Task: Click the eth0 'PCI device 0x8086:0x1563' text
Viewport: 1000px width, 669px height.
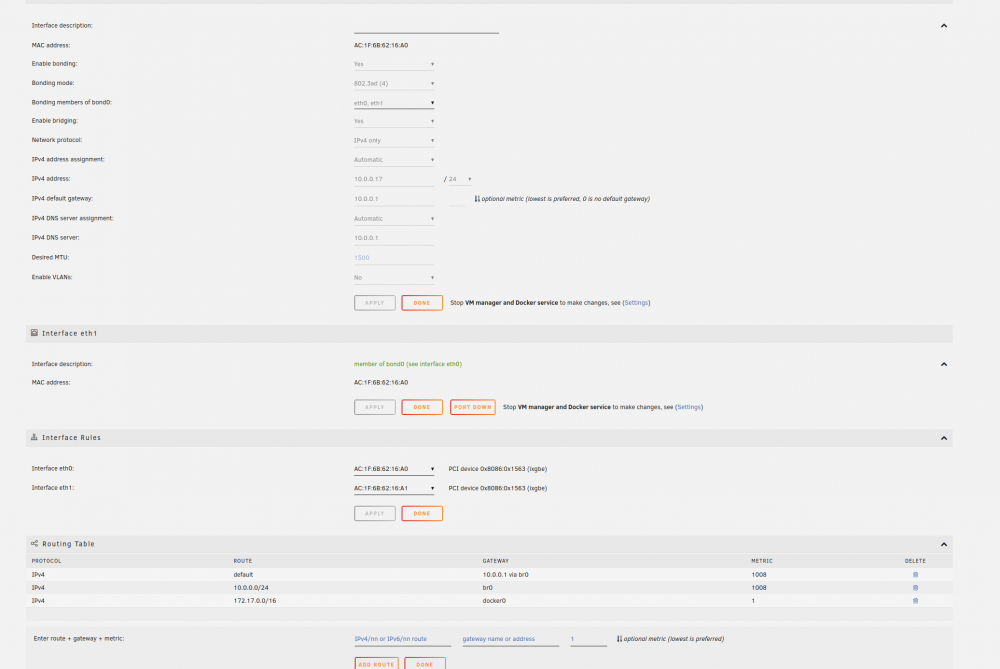Action: [x=497, y=469]
